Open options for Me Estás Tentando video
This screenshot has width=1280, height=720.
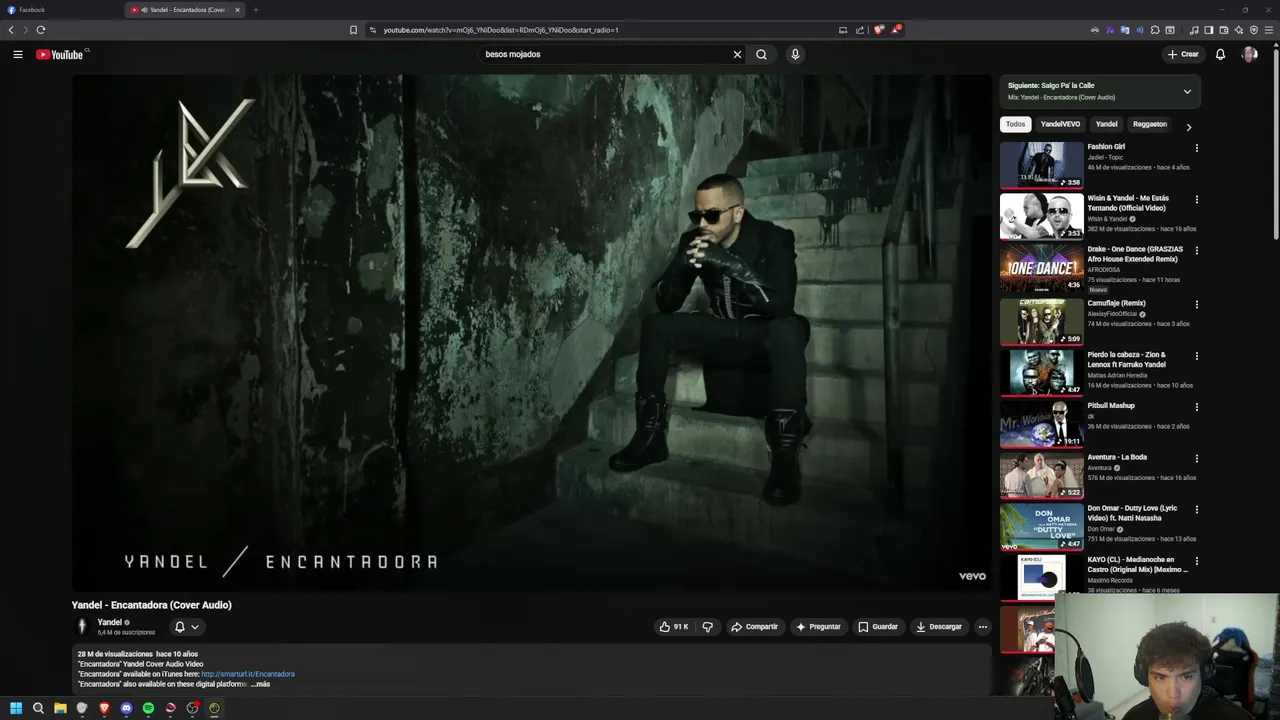(1196, 199)
